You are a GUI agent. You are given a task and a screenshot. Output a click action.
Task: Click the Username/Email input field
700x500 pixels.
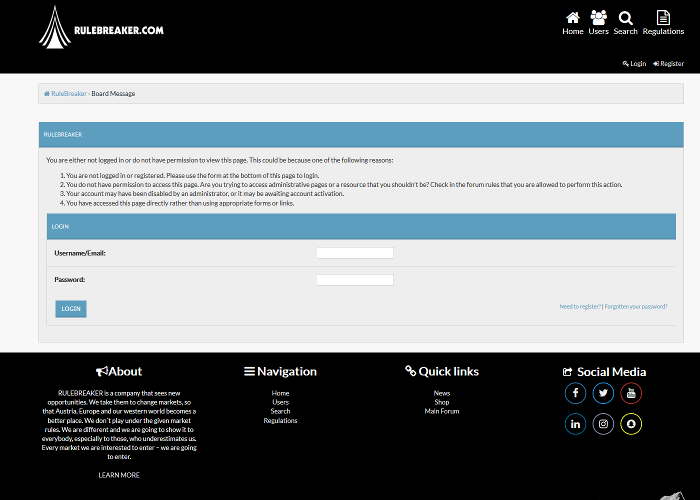354,253
